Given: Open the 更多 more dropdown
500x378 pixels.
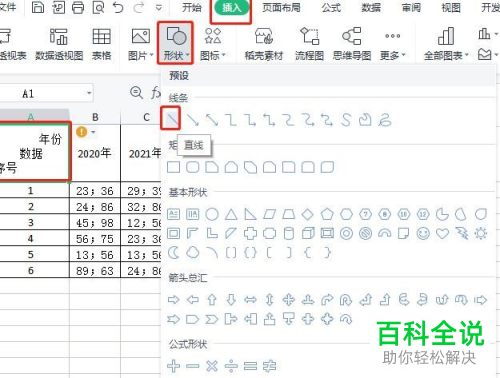Looking at the screenshot, I should [x=393, y=44].
